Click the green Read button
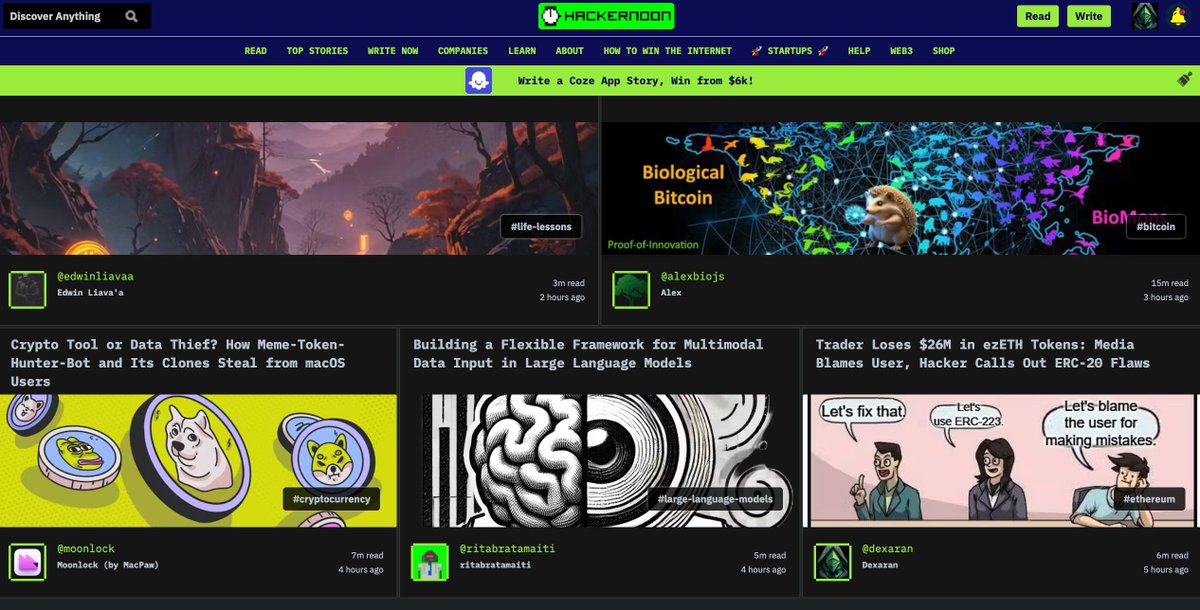This screenshot has height=610, width=1200. [x=1038, y=16]
